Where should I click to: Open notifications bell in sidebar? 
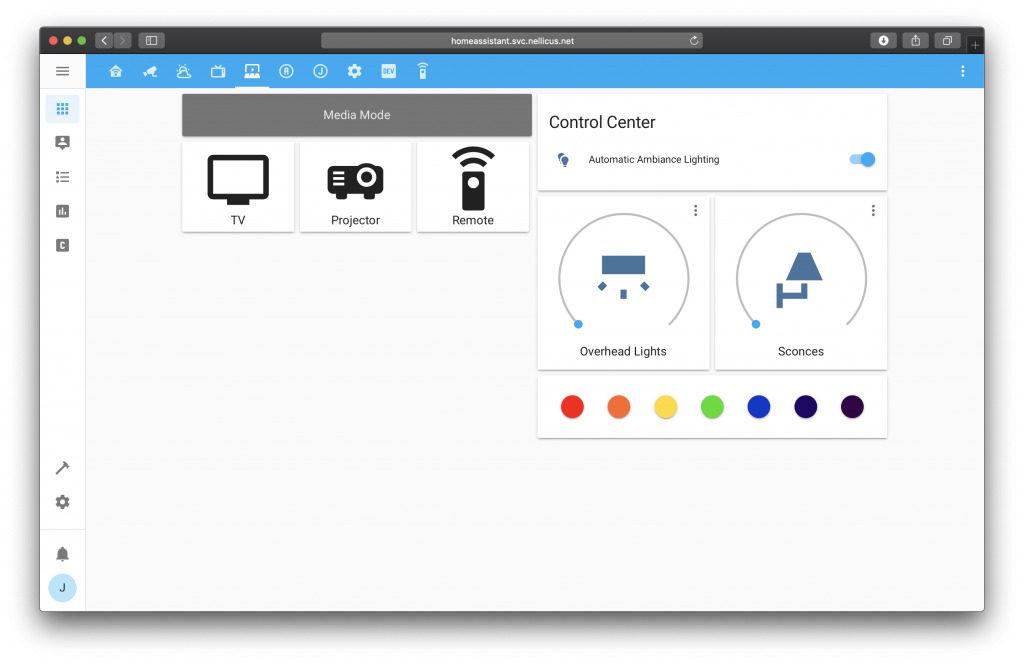click(62, 554)
